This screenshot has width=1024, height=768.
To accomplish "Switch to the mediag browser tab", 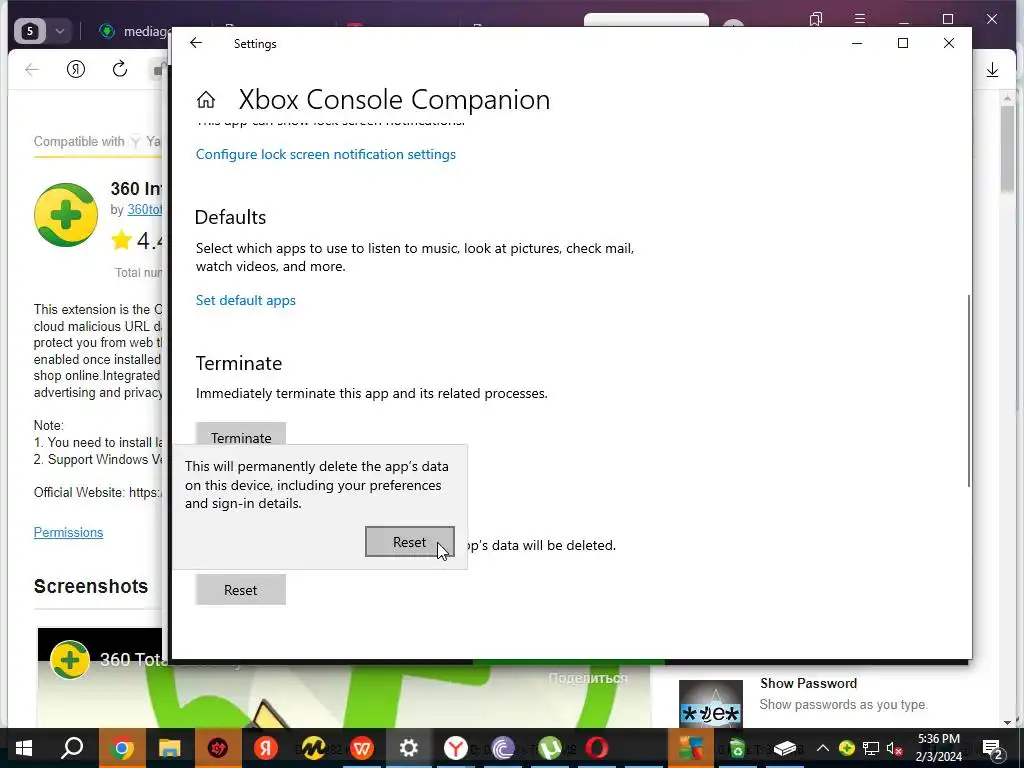I will (134, 31).
